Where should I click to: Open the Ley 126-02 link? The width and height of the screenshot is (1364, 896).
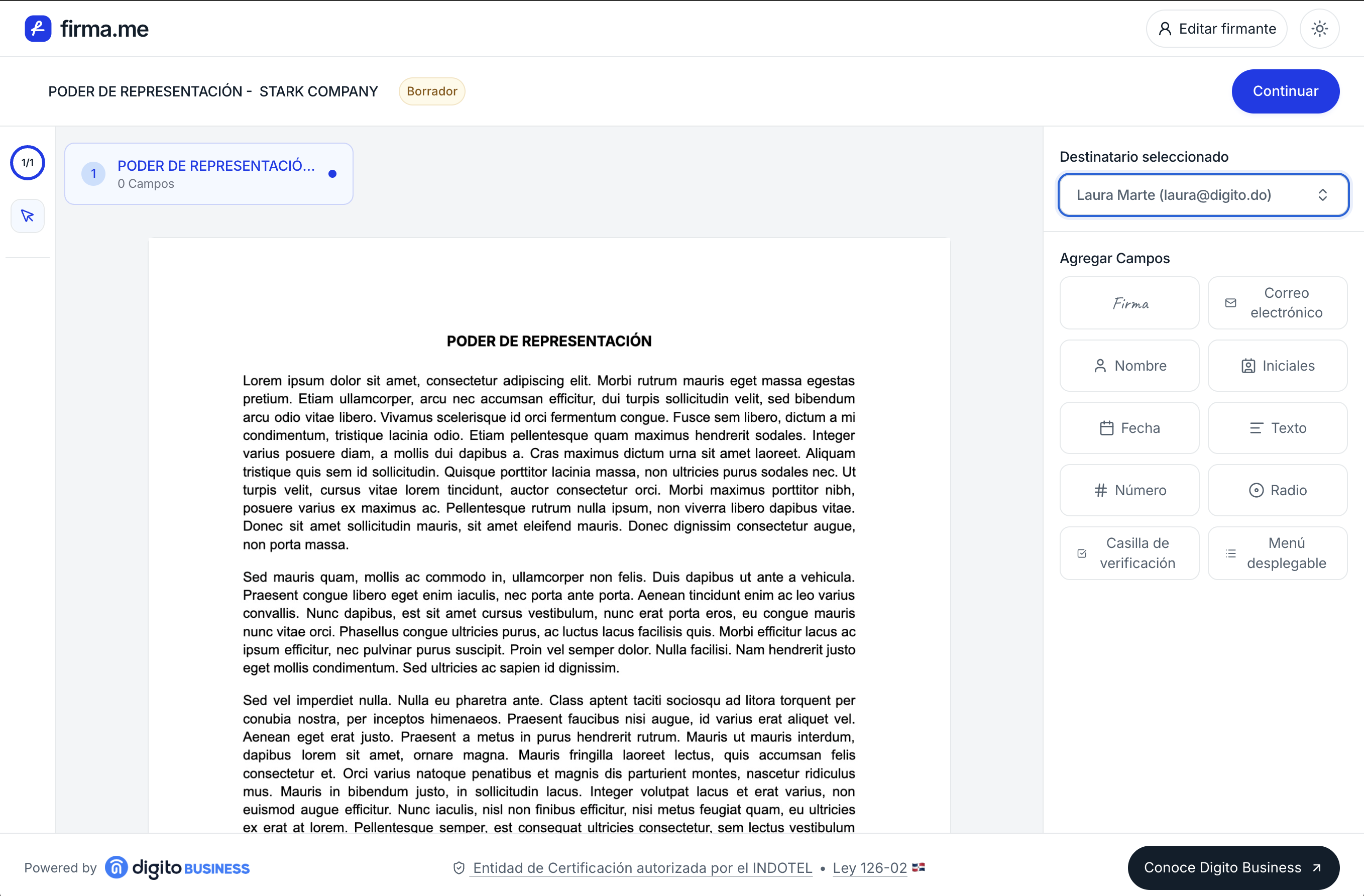[x=869, y=868]
